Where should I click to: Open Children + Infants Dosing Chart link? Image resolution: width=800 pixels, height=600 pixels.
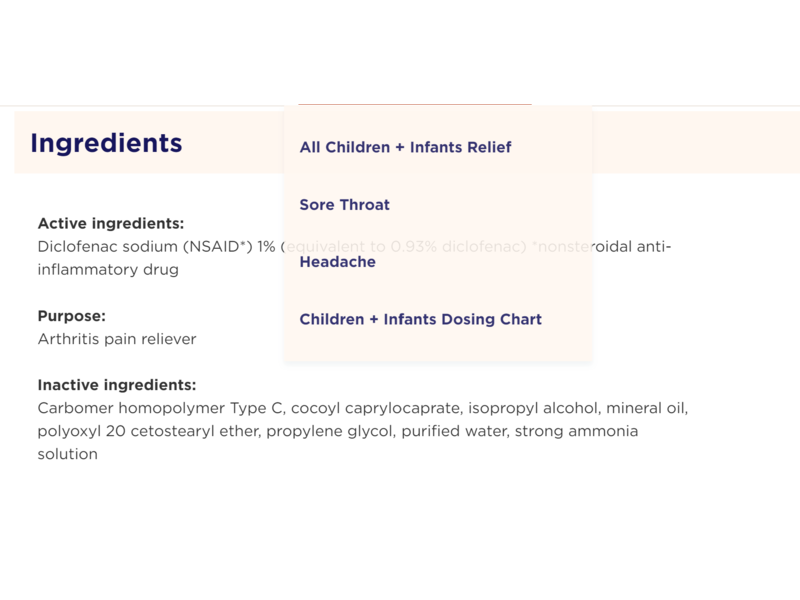420,320
